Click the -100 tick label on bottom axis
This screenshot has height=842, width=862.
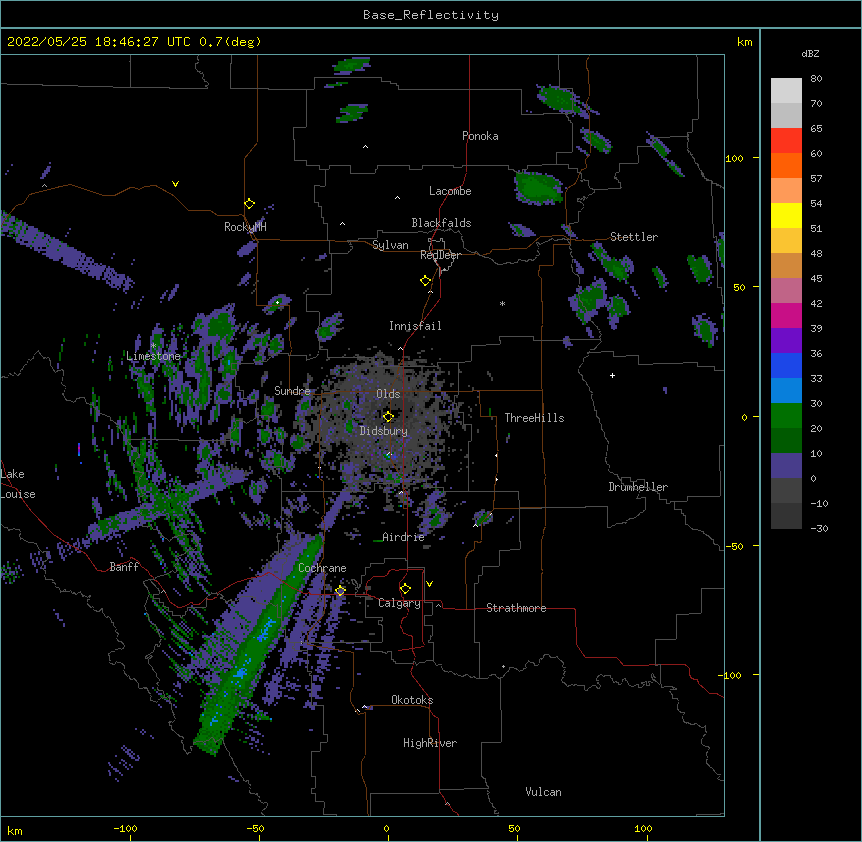click(125, 828)
